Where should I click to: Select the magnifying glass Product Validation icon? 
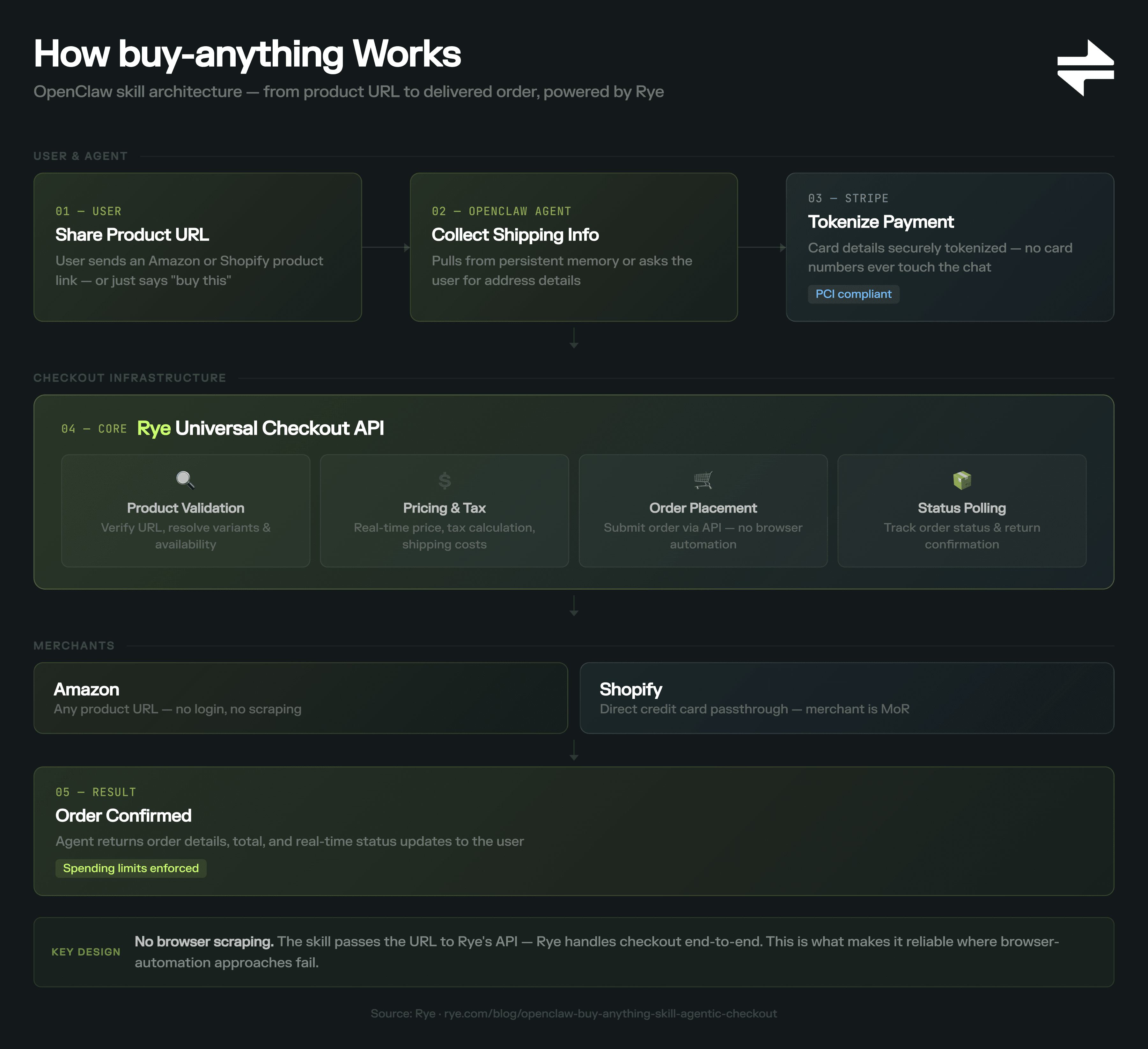pos(185,479)
